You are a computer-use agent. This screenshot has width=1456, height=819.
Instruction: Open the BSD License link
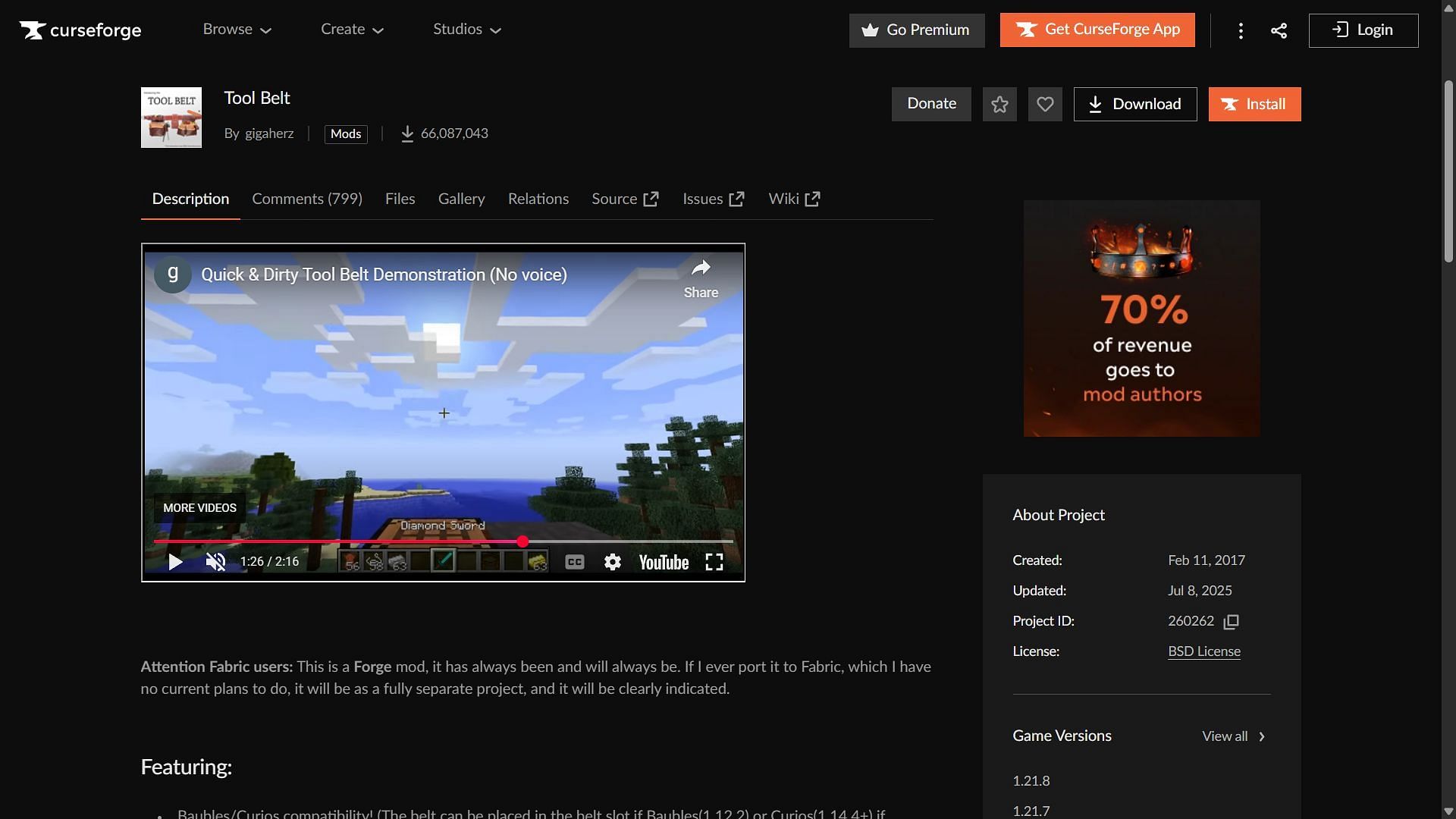coord(1203,651)
